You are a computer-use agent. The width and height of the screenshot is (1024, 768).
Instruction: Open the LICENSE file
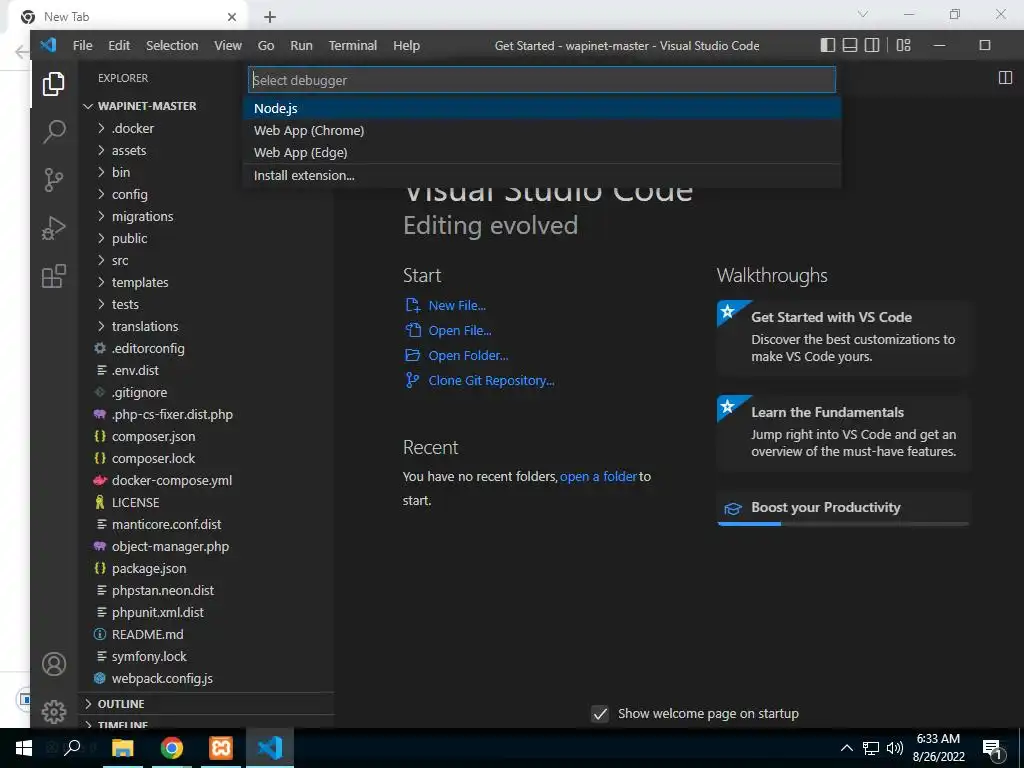135,502
